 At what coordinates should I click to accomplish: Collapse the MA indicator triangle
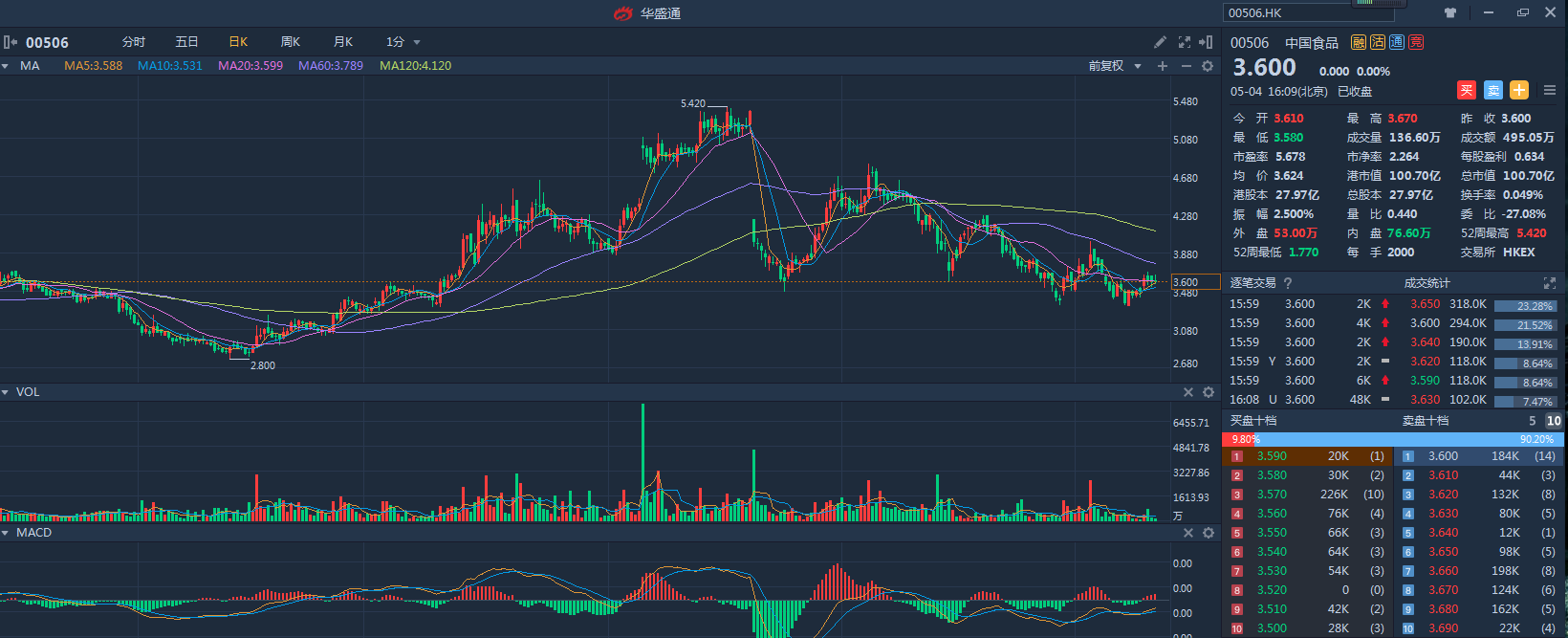pos(6,66)
